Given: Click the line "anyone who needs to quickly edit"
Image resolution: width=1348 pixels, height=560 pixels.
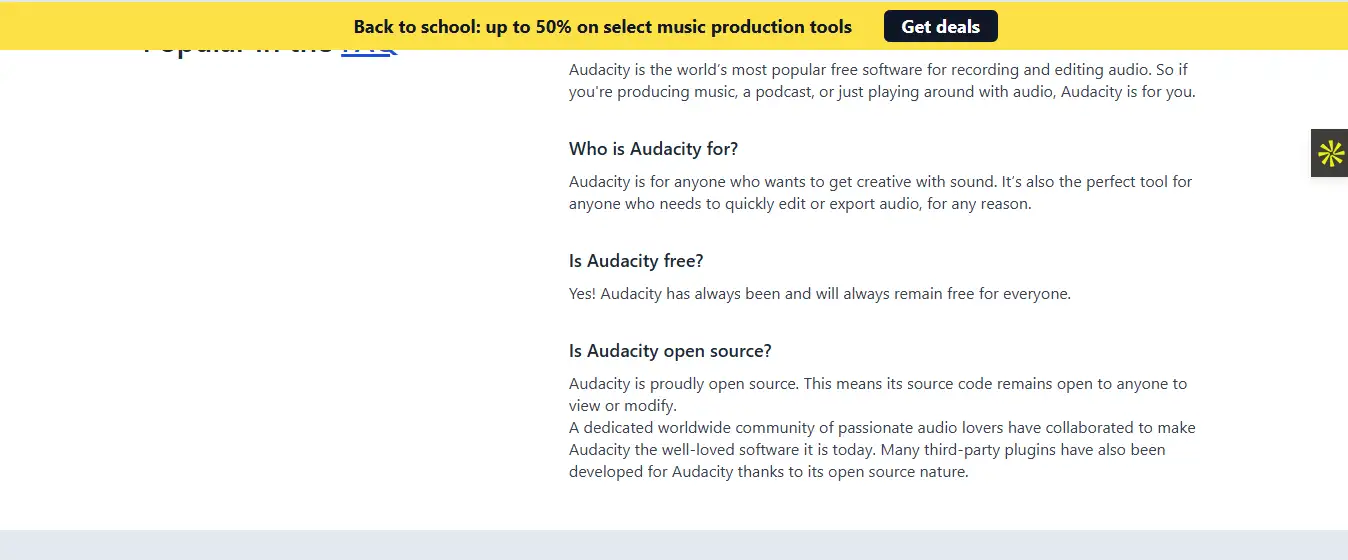Looking at the screenshot, I should (x=799, y=204).
